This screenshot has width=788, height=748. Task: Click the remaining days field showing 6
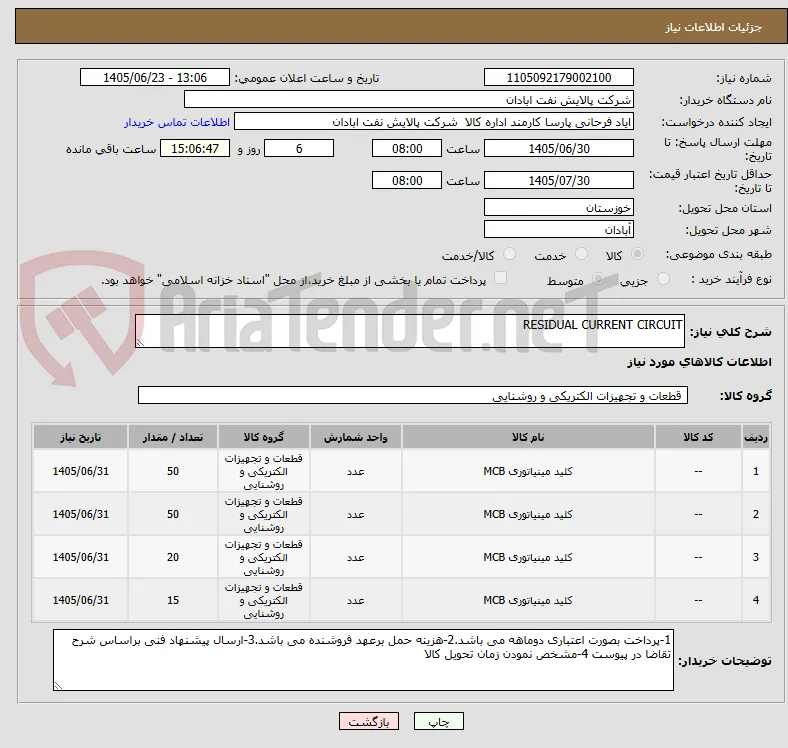click(299, 148)
